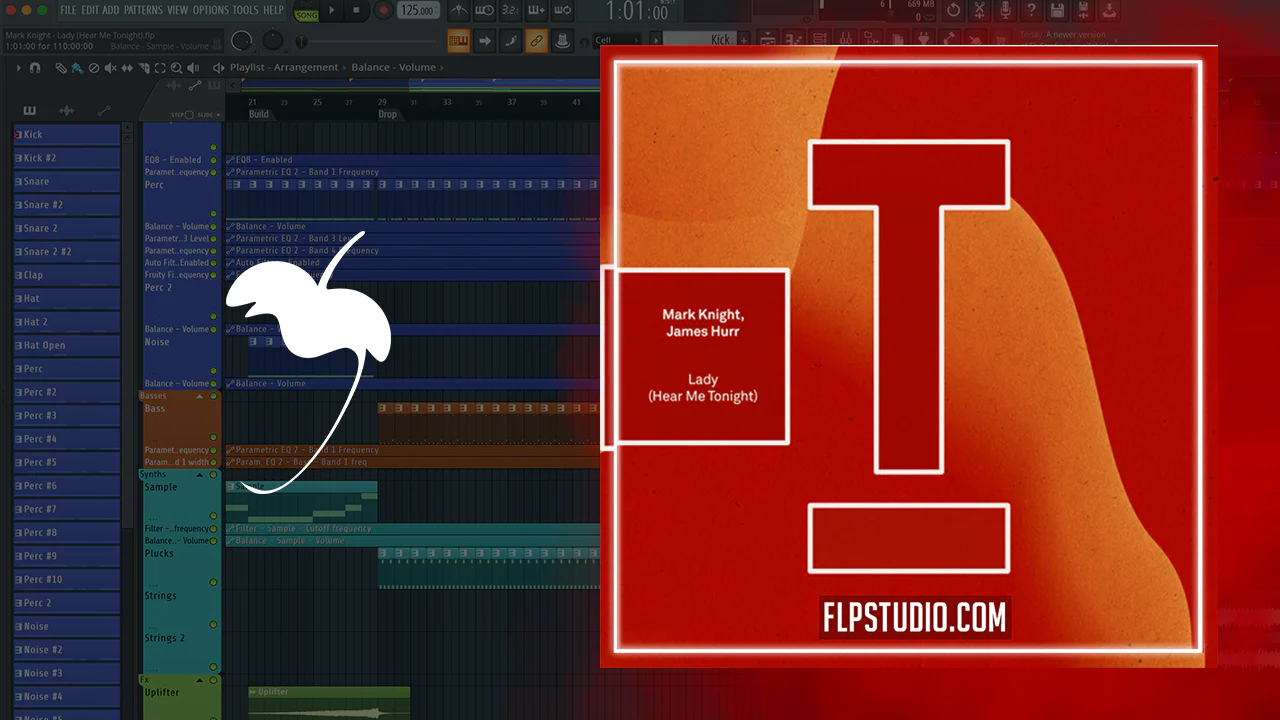Mute the EQ8 - Enabled track
This screenshot has width=1280, height=720.
click(213, 160)
